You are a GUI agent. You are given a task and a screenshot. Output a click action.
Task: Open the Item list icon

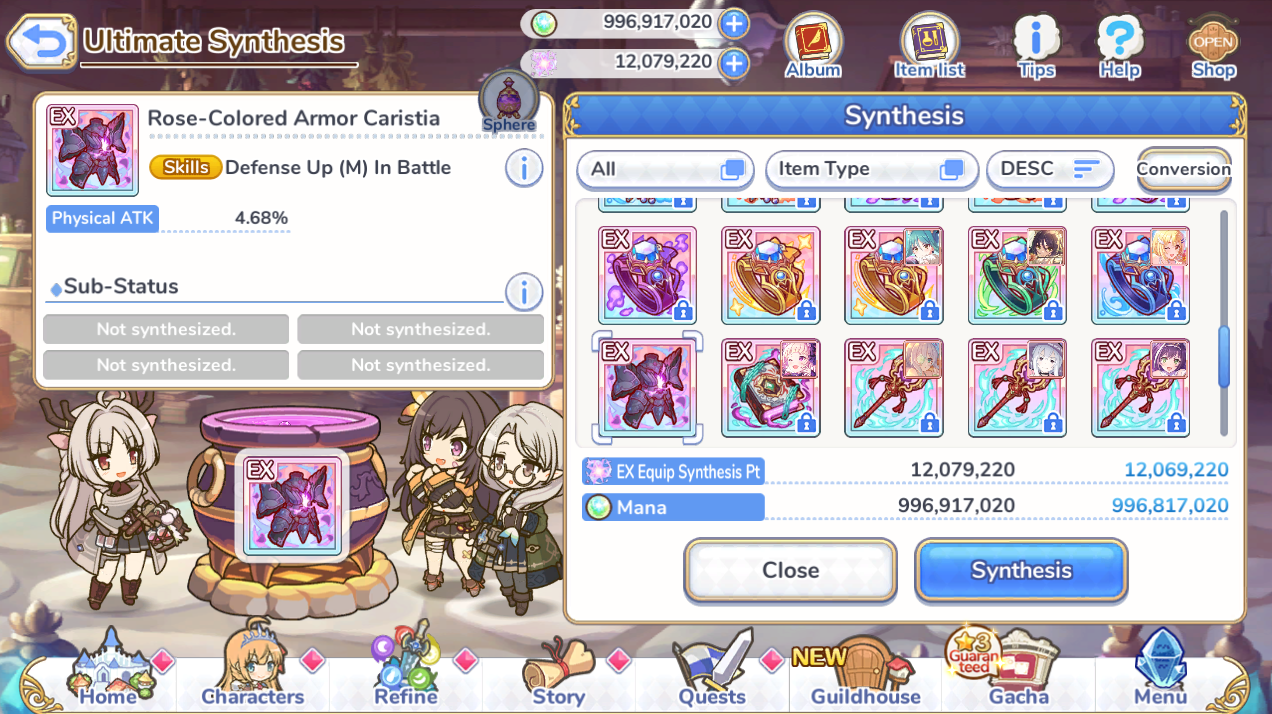[x=929, y=46]
